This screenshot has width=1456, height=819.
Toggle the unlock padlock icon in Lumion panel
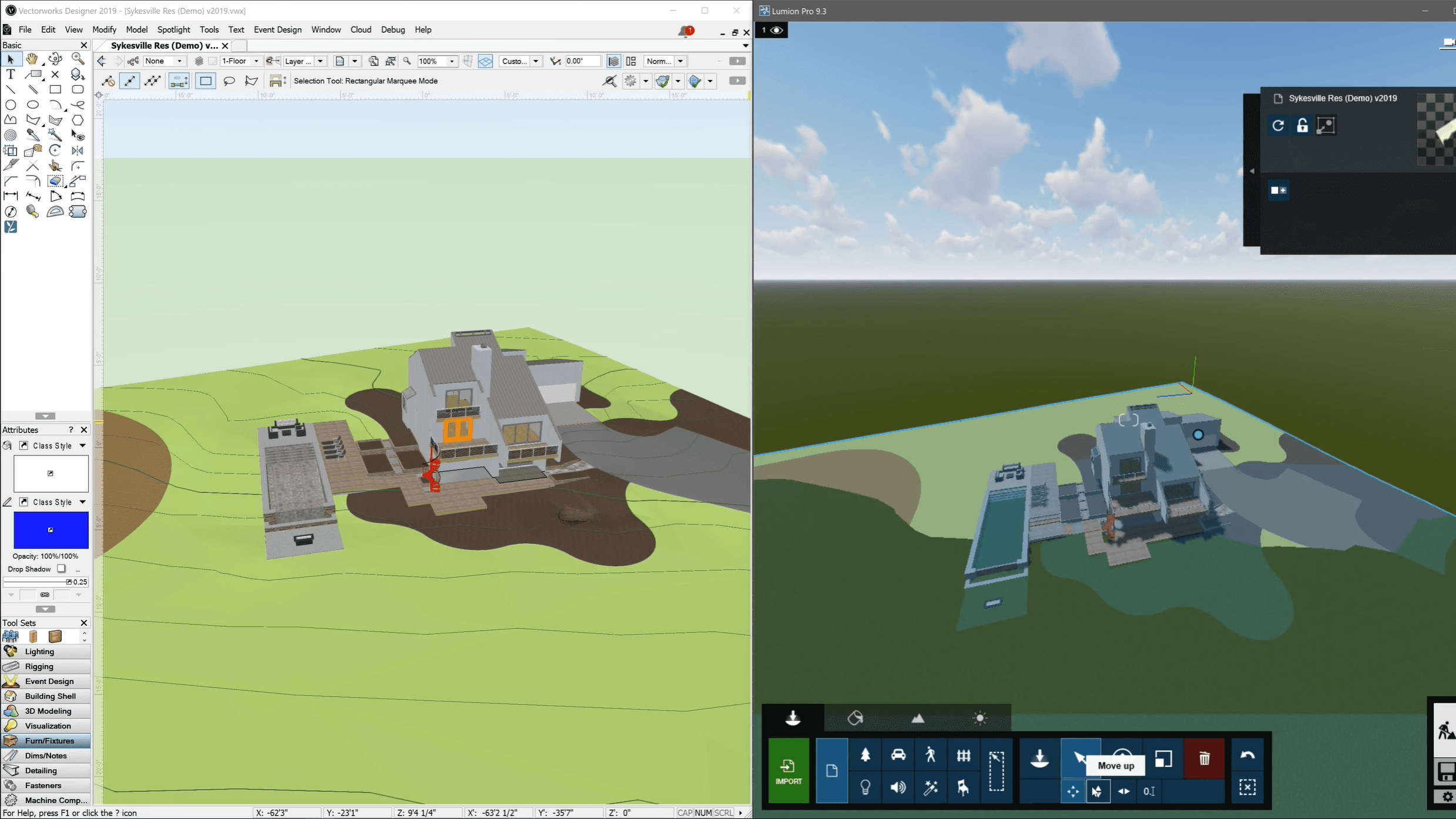(1302, 126)
